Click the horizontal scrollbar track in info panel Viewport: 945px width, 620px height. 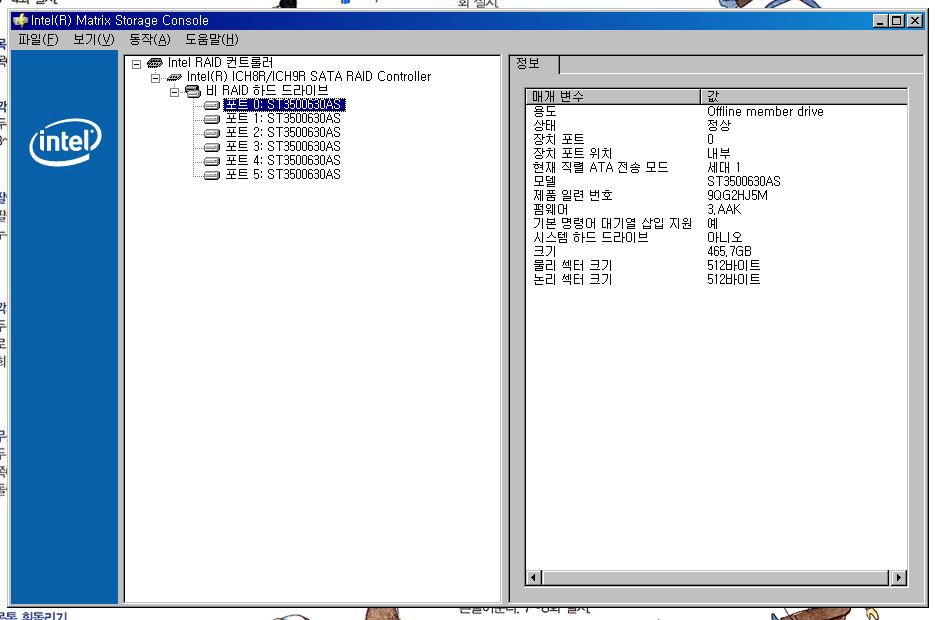point(716,577)
